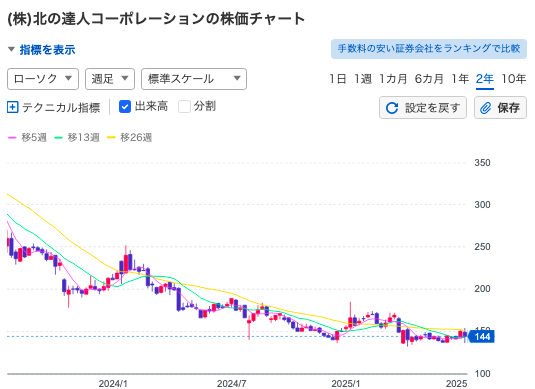Viewport: 535px width, 389px height.
Task: Click the plus icon beside テクニカル指標
Action: tap(13, 107)
